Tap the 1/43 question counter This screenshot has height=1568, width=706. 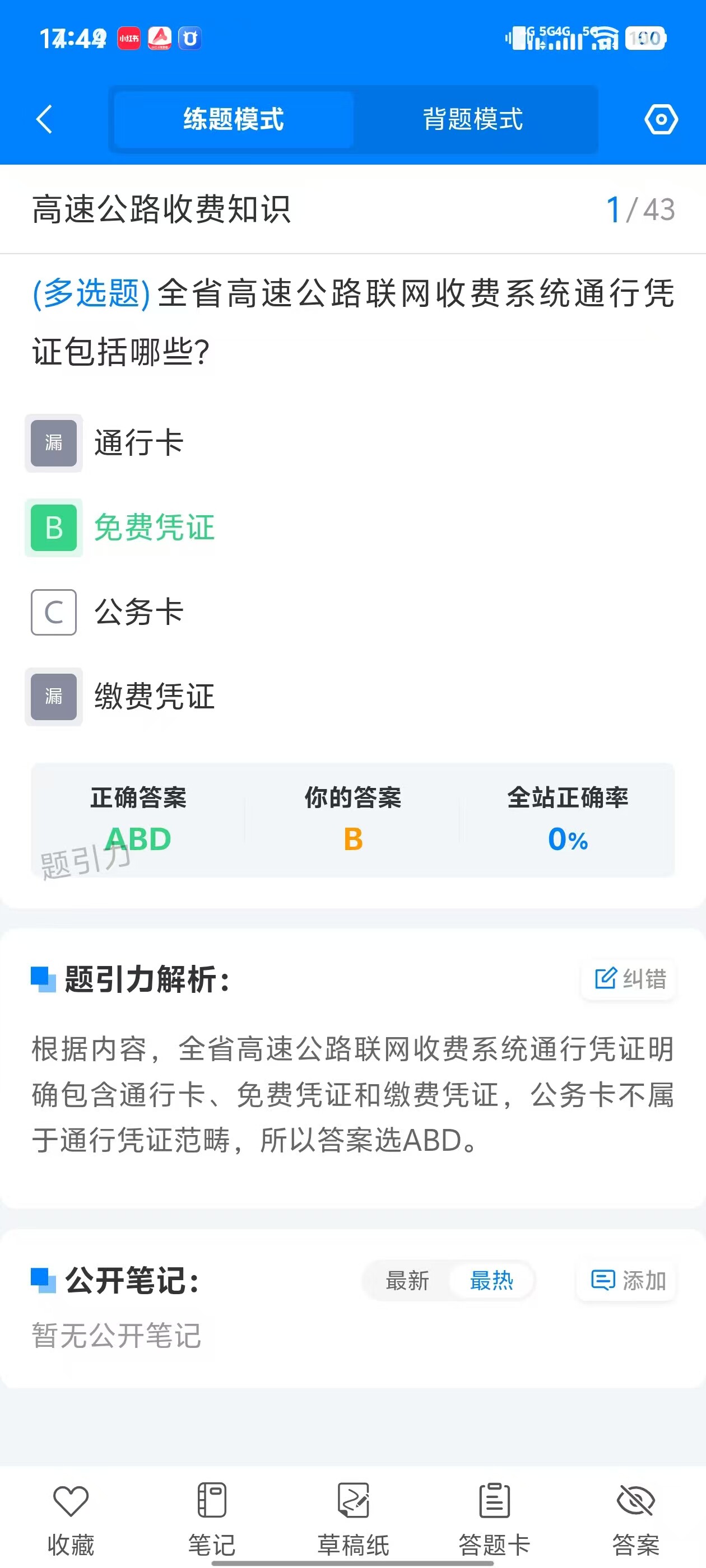[x=640, y=209]
